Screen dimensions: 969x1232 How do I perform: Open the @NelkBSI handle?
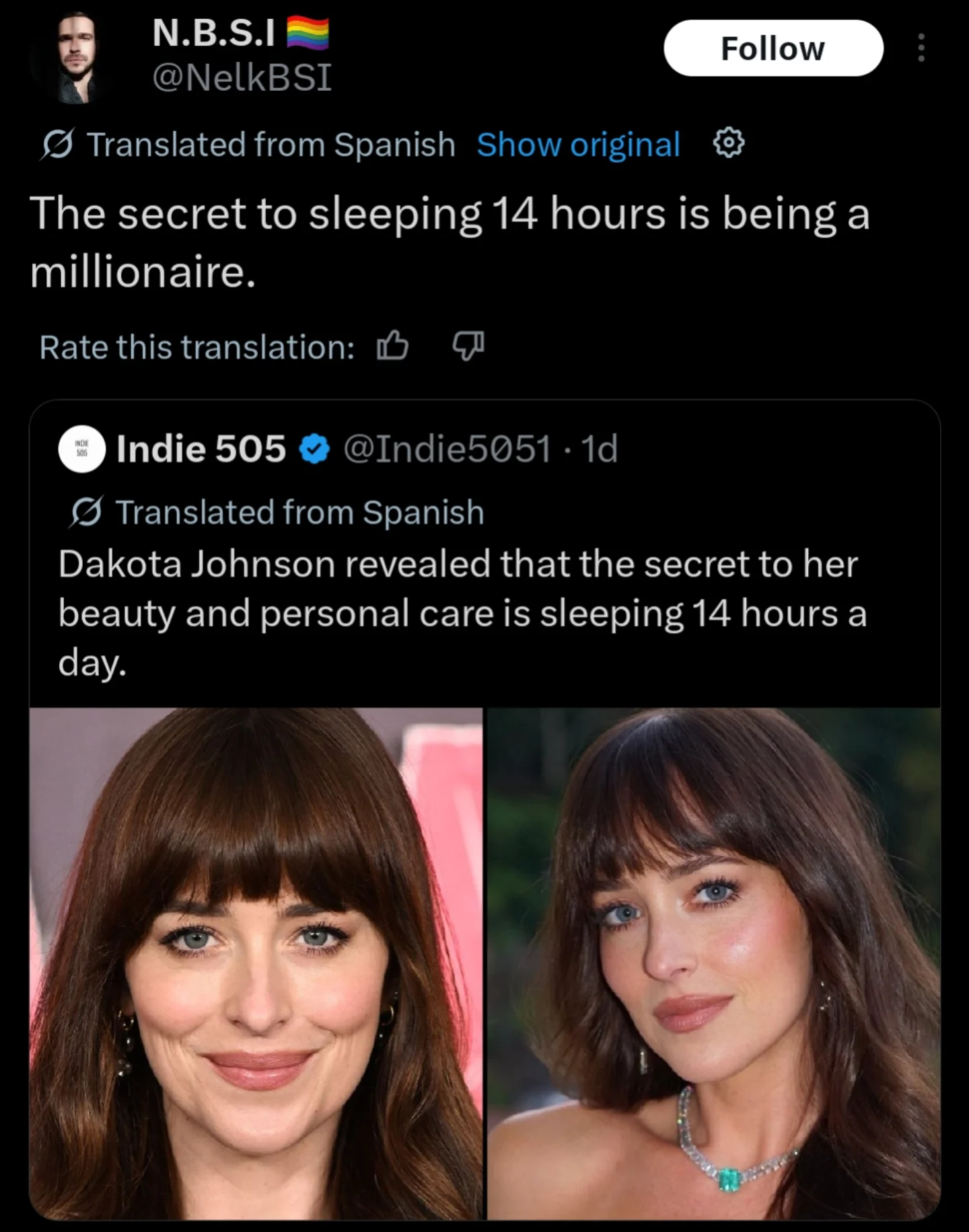(242, 77)
